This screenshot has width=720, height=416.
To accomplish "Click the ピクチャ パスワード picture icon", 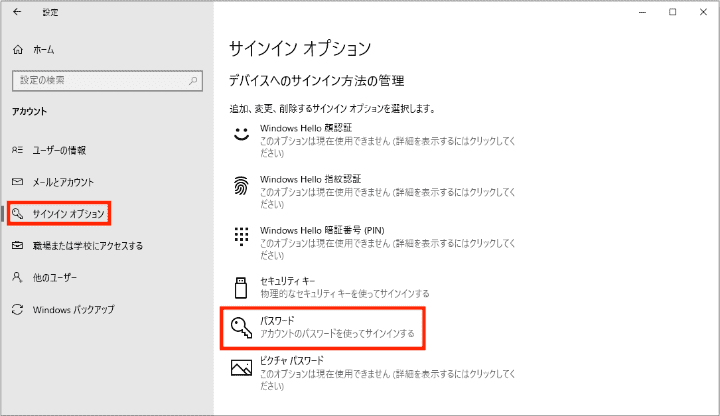I will coord(242,368).
